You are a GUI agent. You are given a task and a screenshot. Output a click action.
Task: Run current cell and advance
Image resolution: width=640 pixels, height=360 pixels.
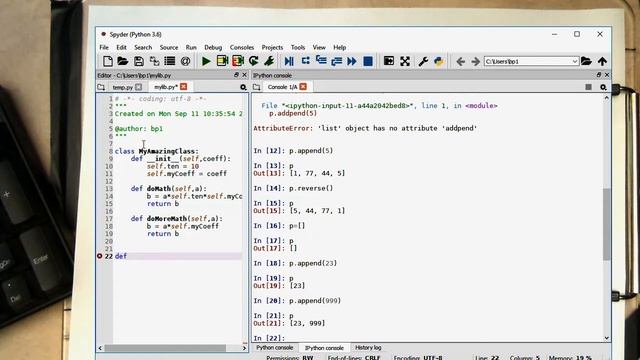point(238,61)
